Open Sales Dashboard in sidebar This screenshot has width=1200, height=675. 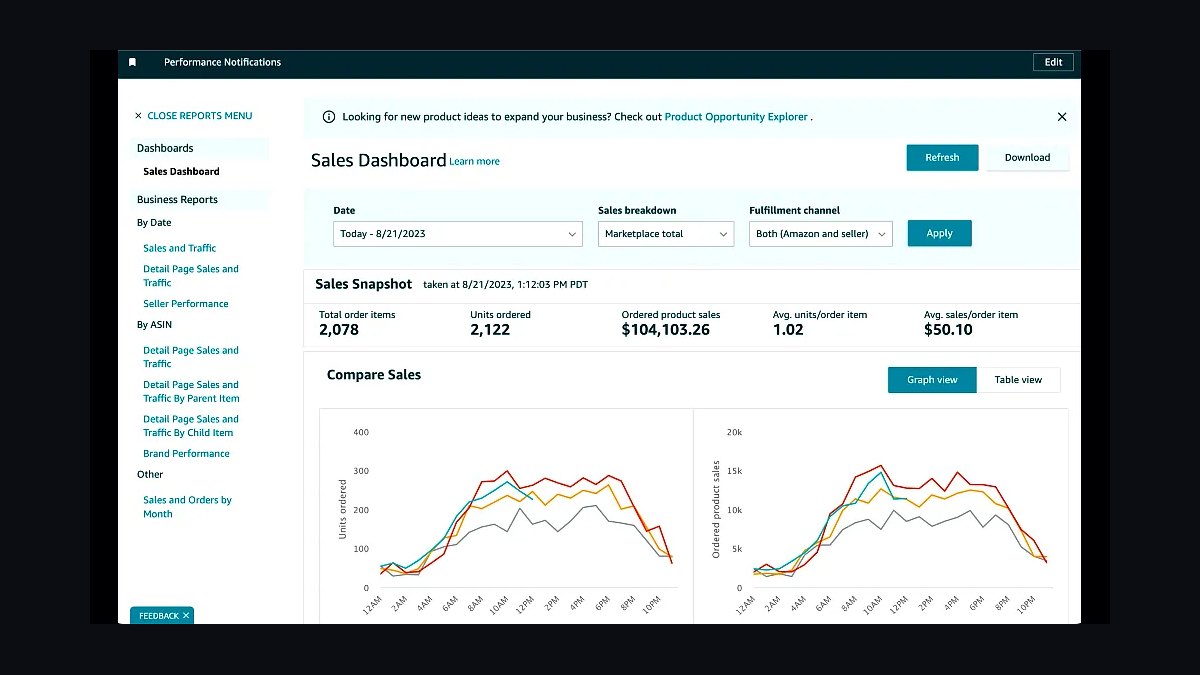coord(181,172)
